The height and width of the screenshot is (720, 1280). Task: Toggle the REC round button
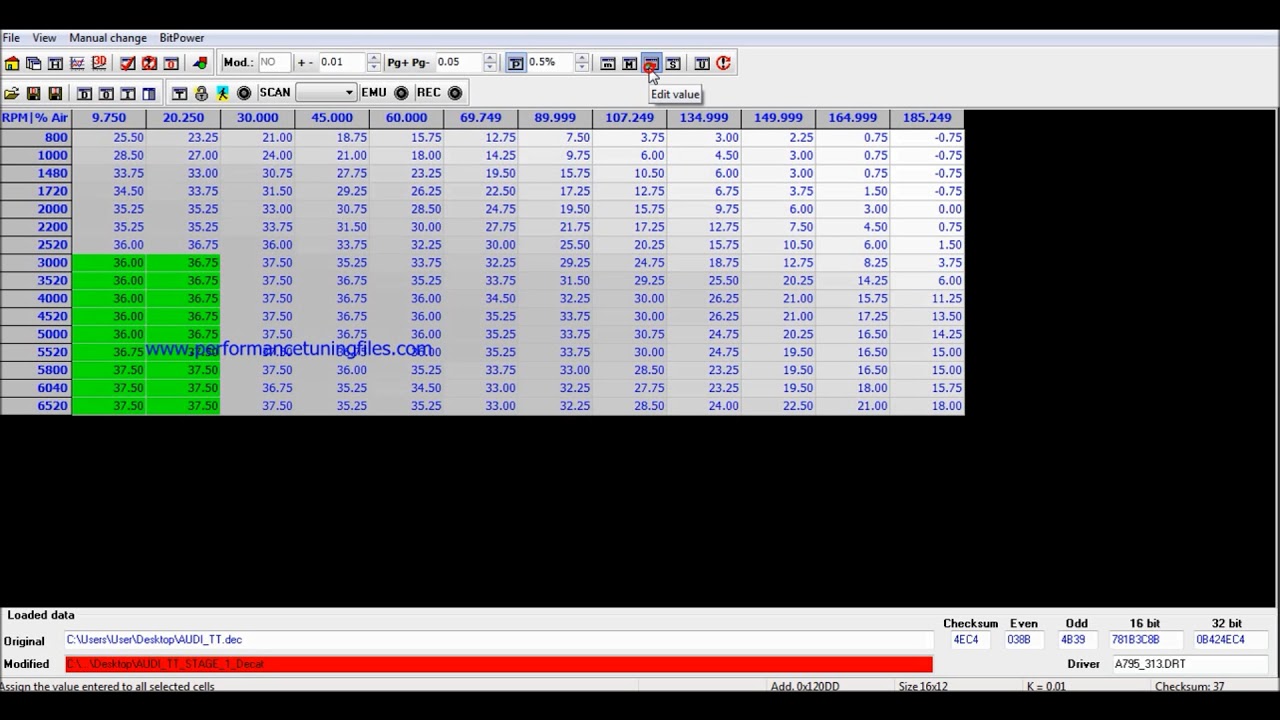[455, 93]
